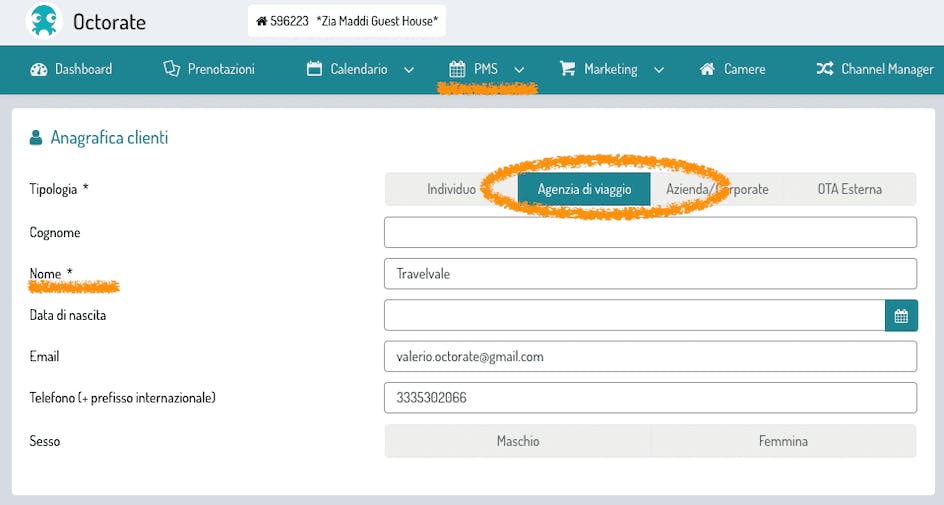
Task: Choose Maschio for Sesso
Action: point(518,441)
